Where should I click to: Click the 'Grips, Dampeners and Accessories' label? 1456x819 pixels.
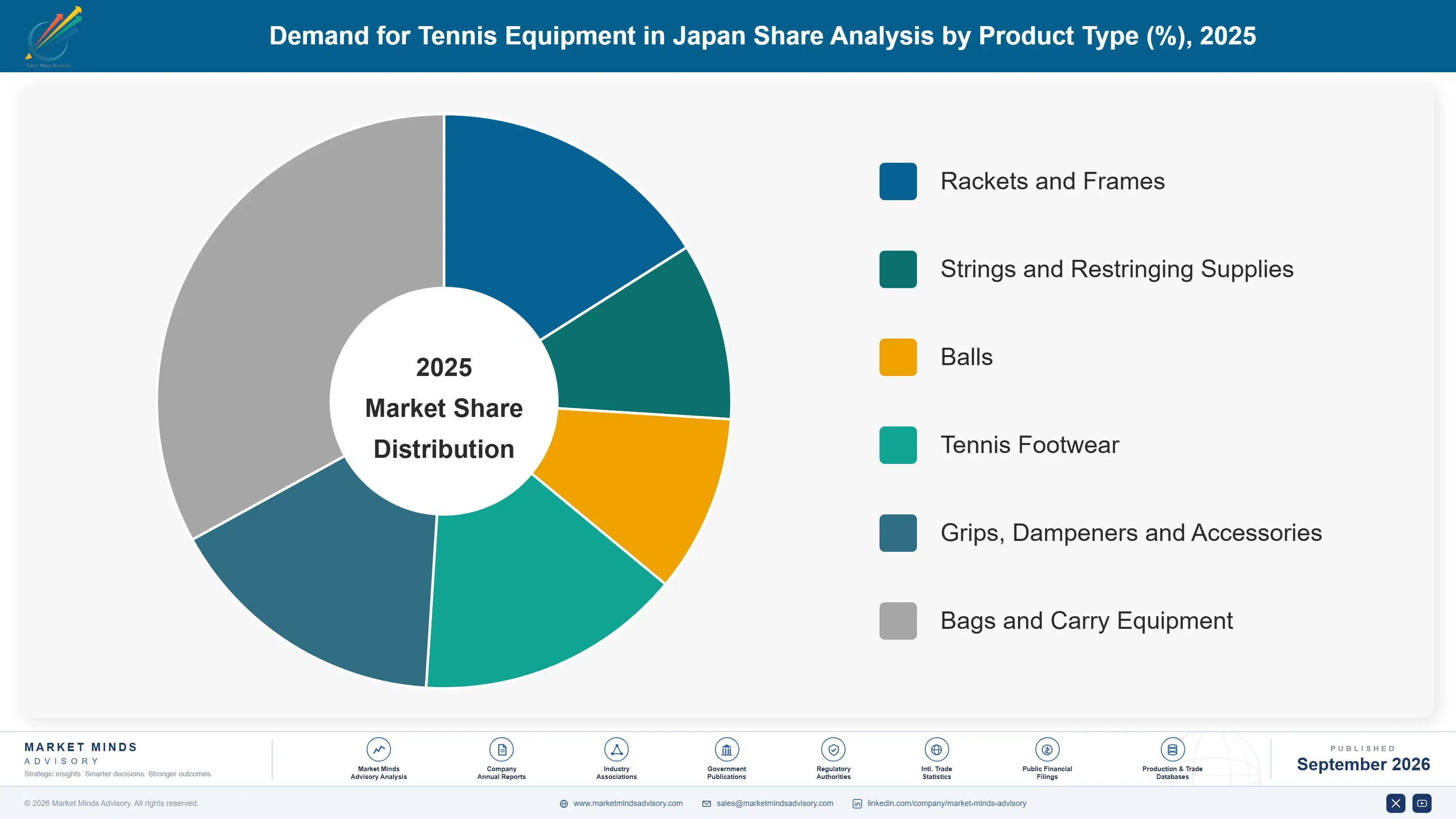coord(1131,533)
